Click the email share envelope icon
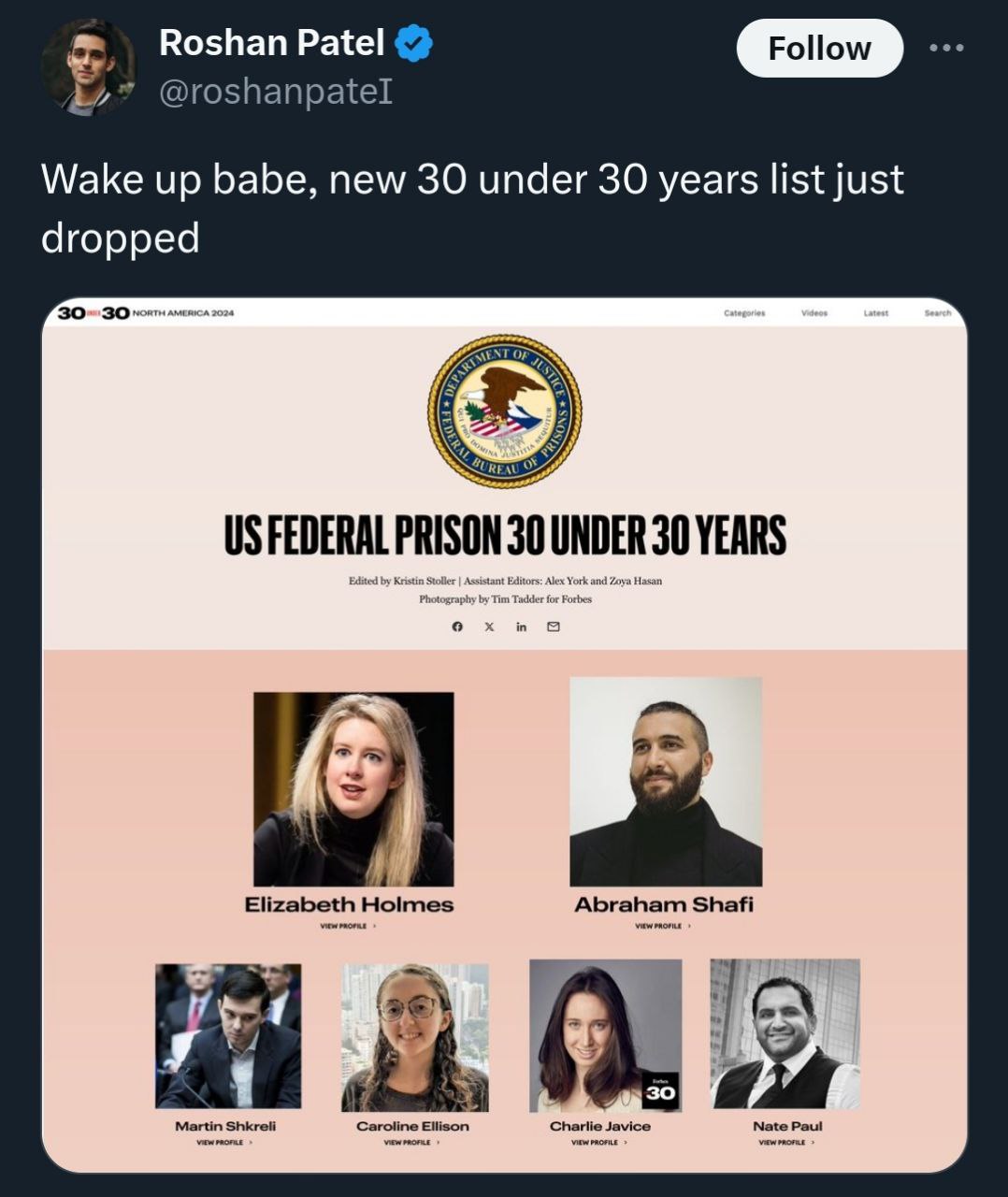 coord(553,627)
